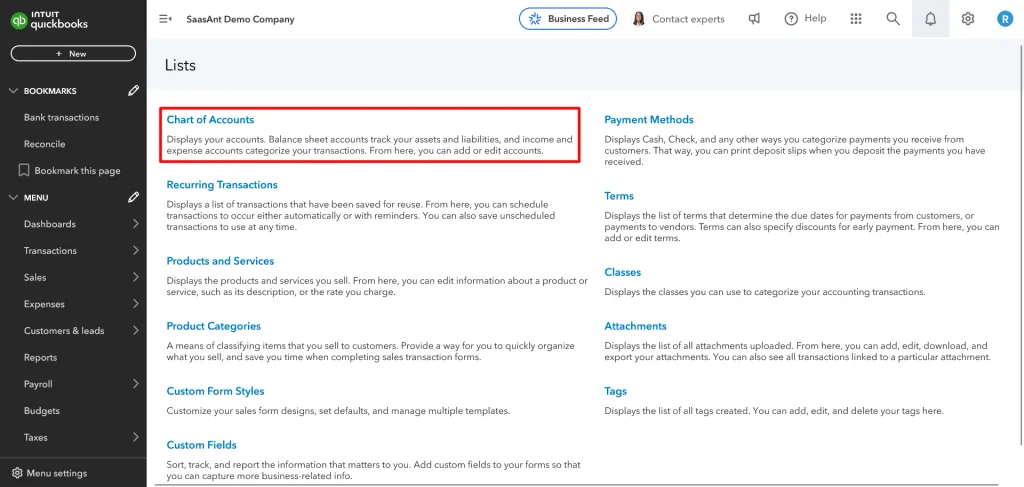Expand the Transactions submenu arrow
Screen dimensions: 1024x487
(x=135, y=251)
